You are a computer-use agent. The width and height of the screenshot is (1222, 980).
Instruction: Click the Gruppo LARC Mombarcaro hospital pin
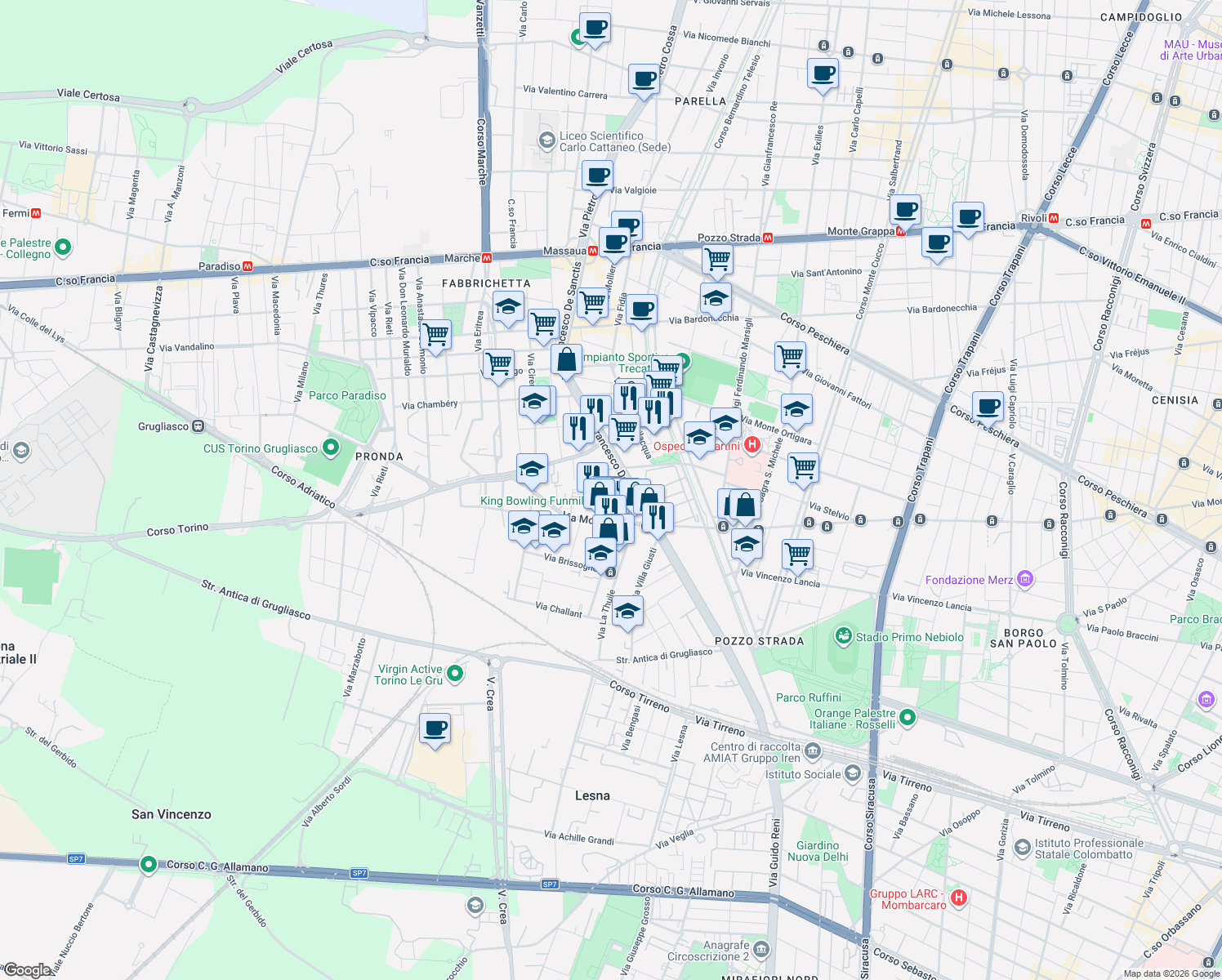[x=959, y=898]
